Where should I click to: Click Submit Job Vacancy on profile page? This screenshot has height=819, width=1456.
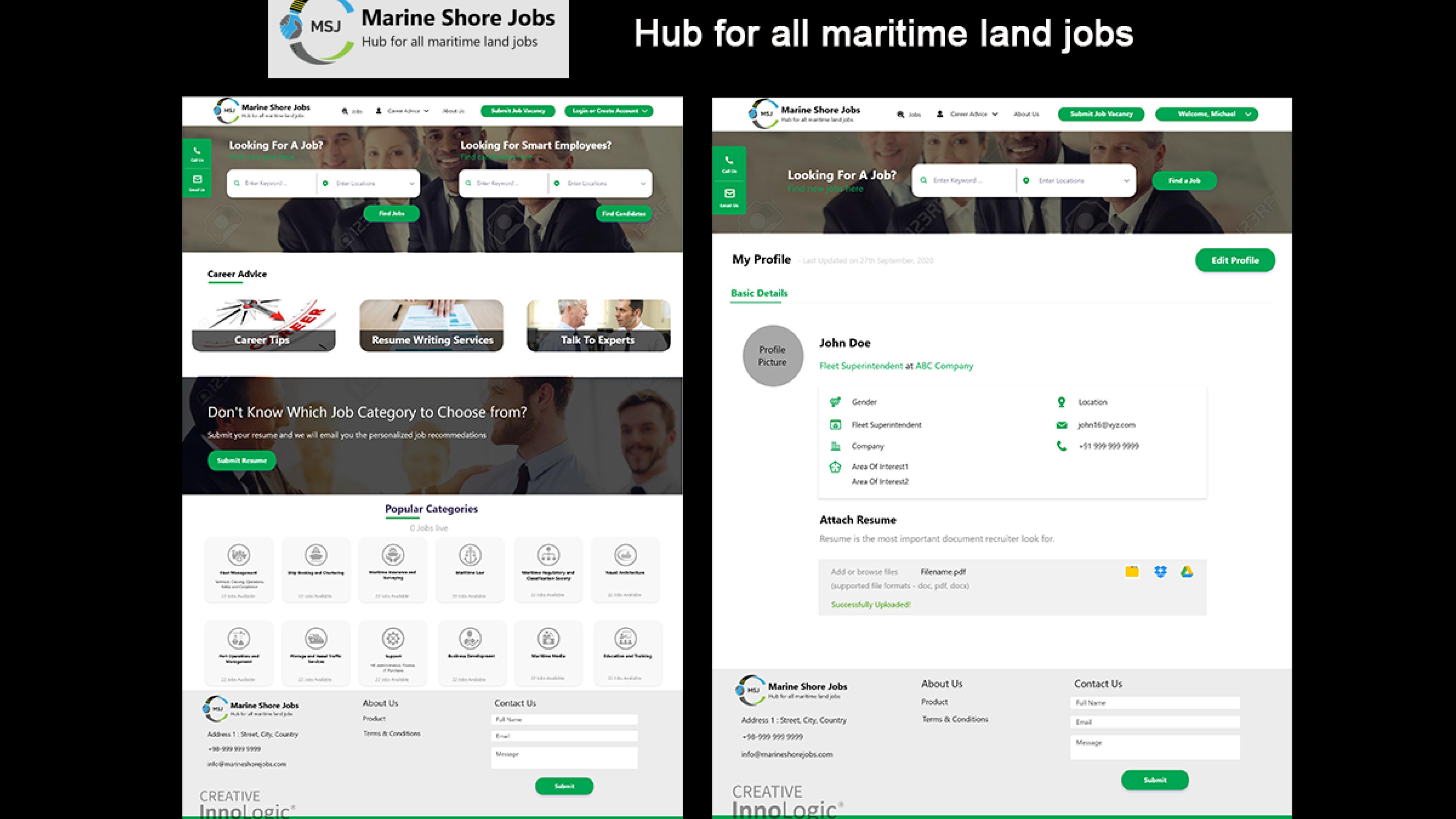(x=1101, y=114)
